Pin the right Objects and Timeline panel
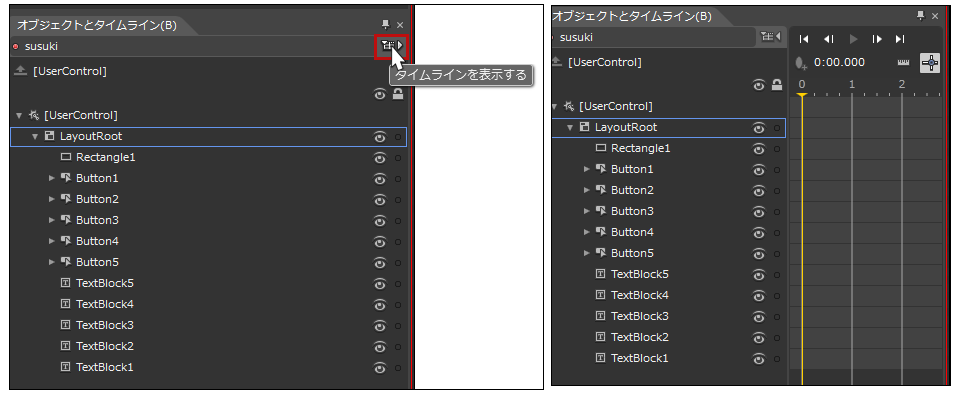The width and height of the screenshot is (957, 397). (x=920, y=16)
